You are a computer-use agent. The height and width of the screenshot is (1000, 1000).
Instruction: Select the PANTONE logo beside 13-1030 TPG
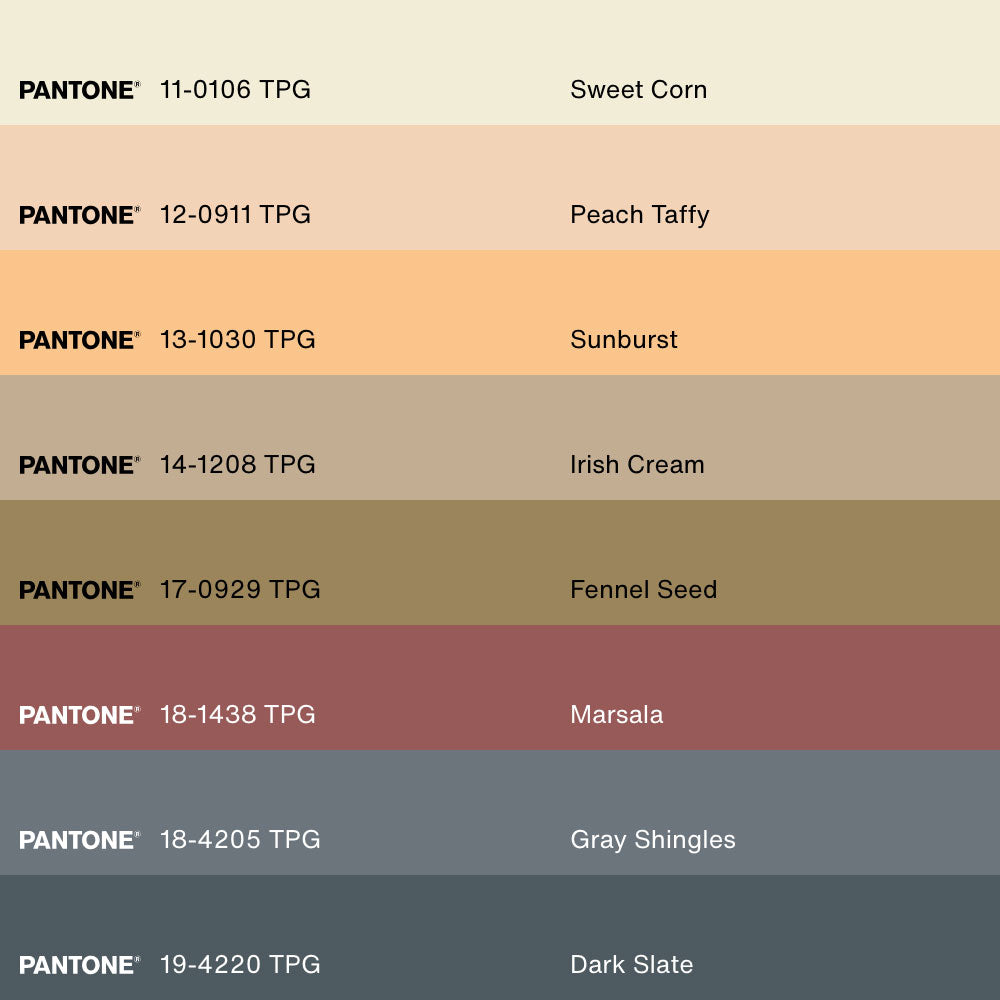(79, 340)
